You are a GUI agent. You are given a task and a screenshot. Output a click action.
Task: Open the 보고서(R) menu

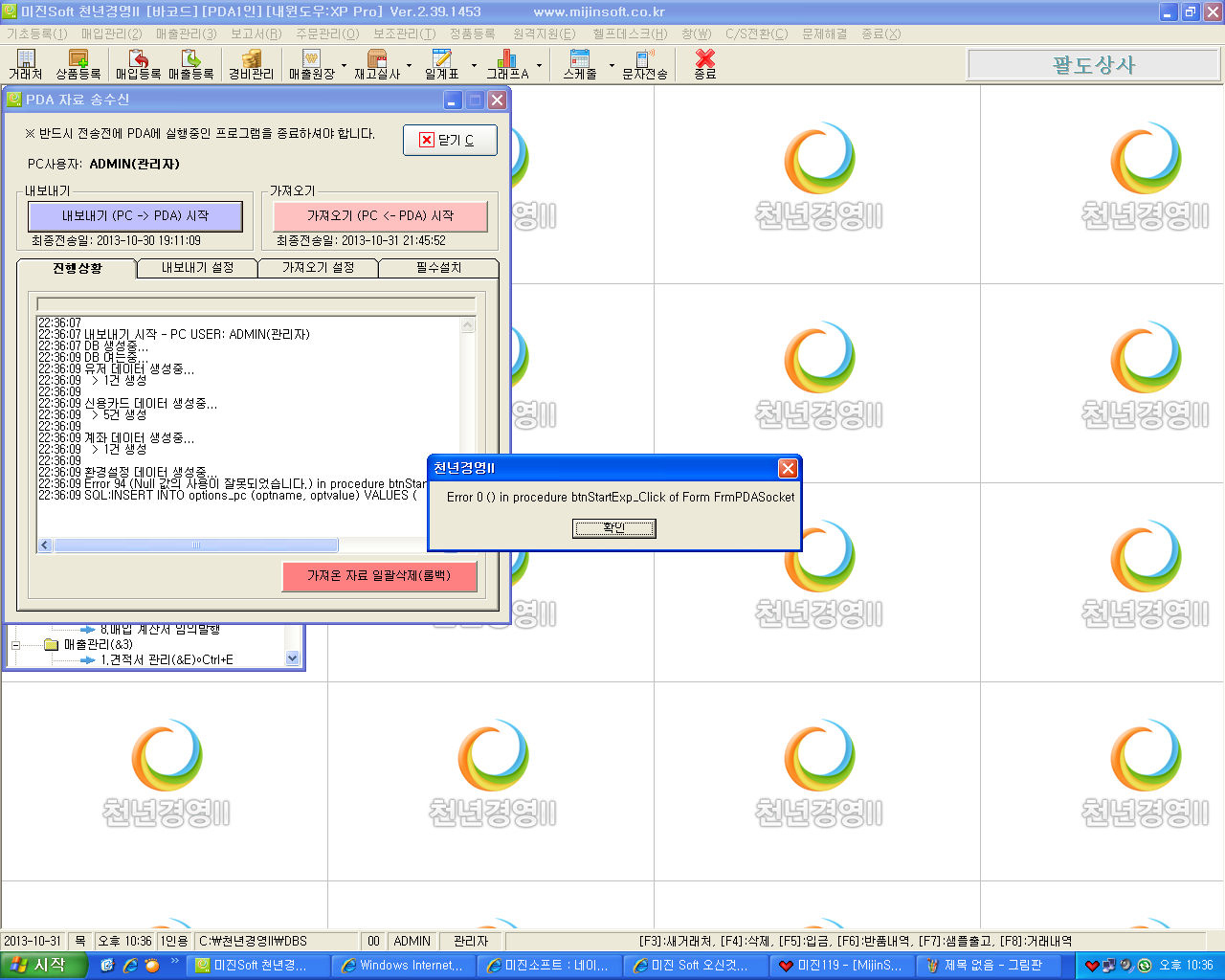(x=256, y=33)
